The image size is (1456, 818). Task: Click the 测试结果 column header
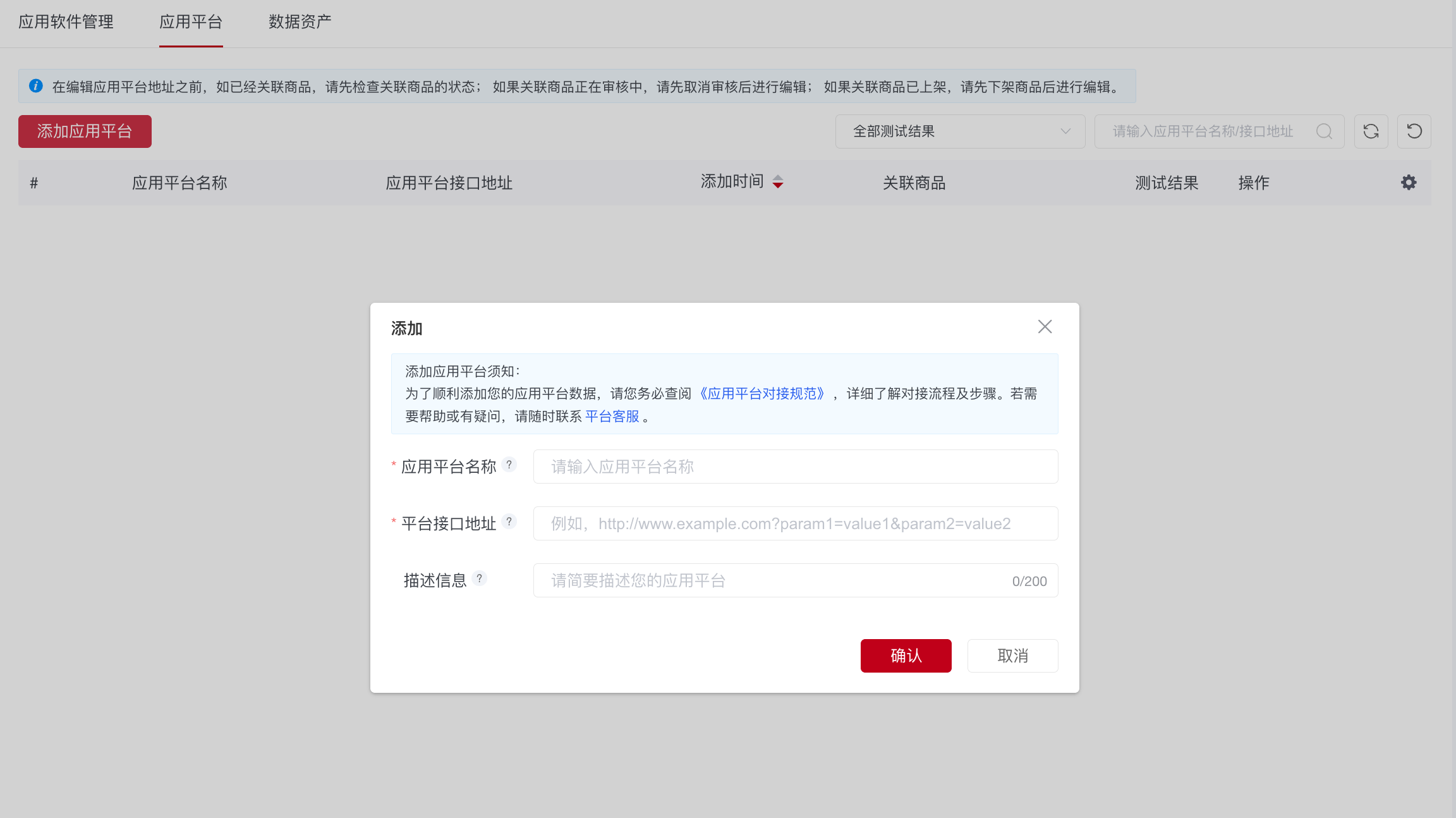tap(1167, 183)
